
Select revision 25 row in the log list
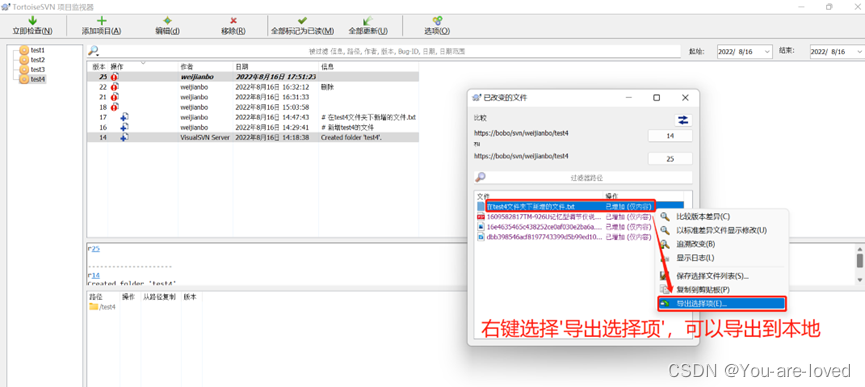point(253,77)
